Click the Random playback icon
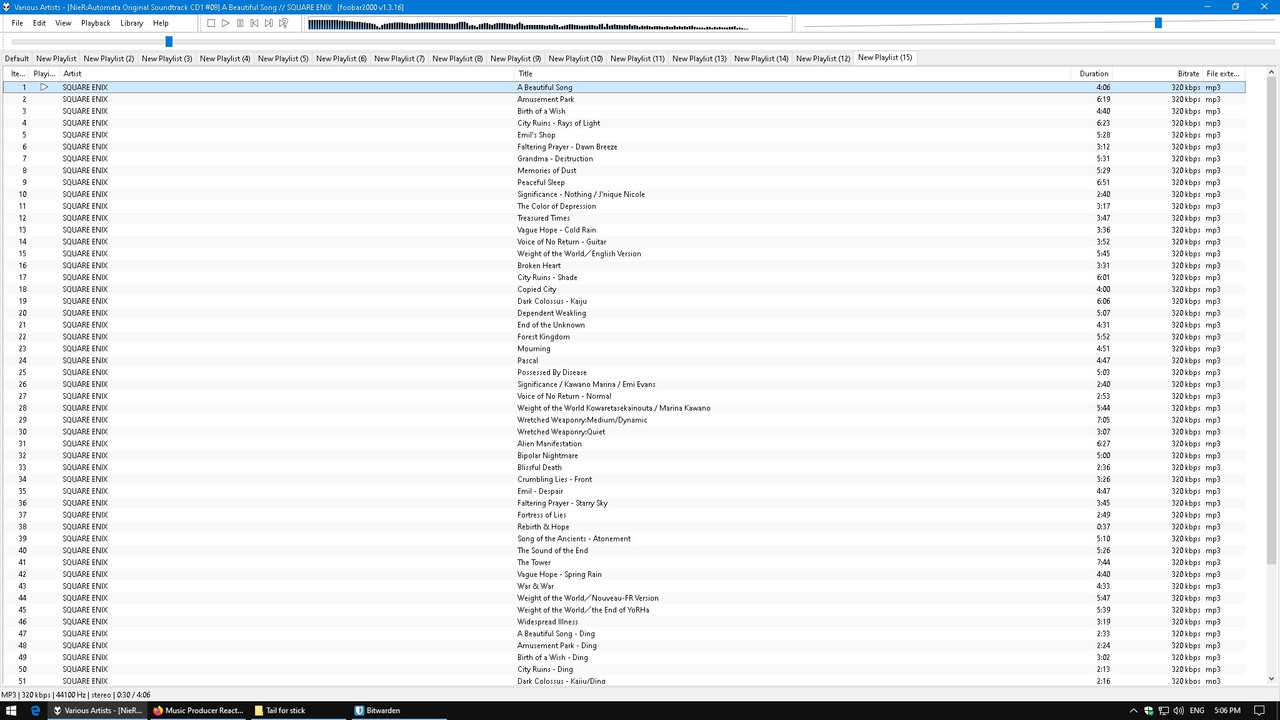The image size is (1280, 720). (283, 23)
